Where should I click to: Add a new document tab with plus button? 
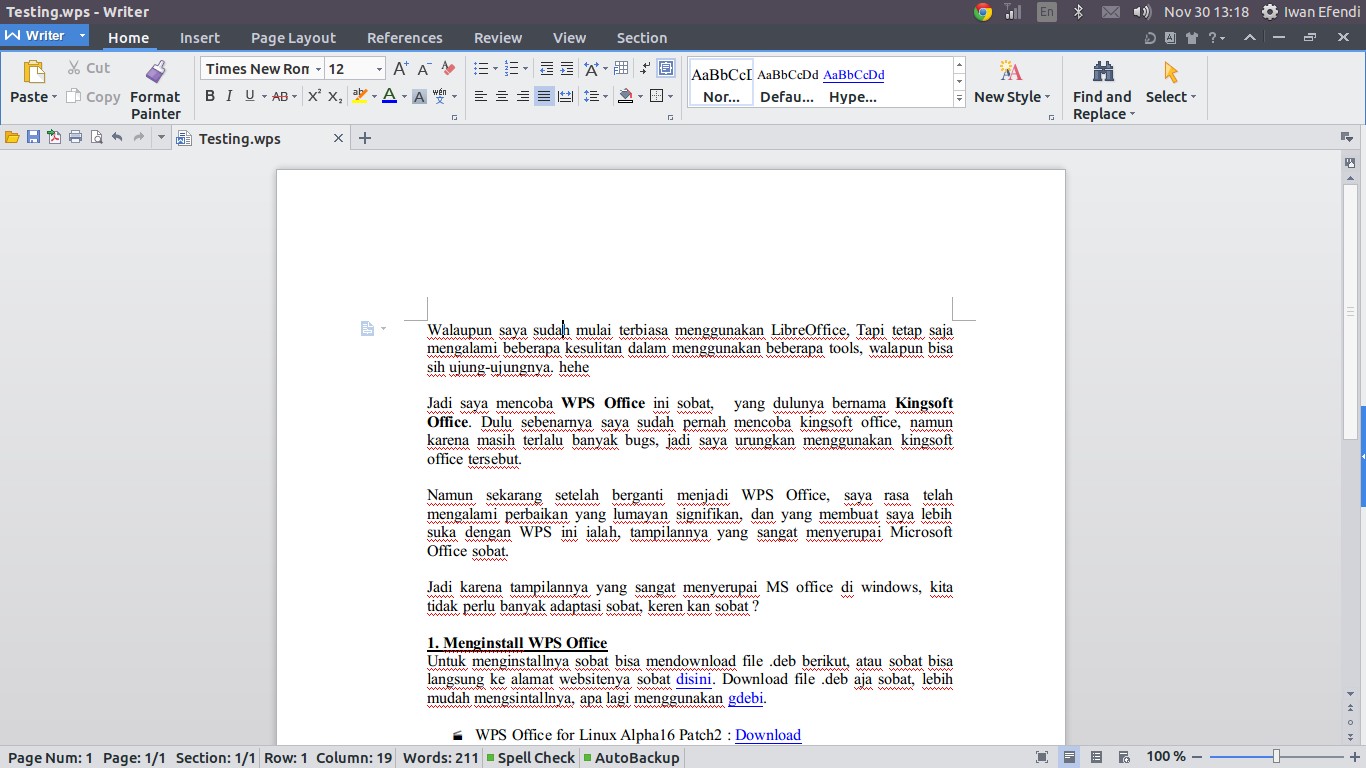pyautogui.click(x=365, y=138)
